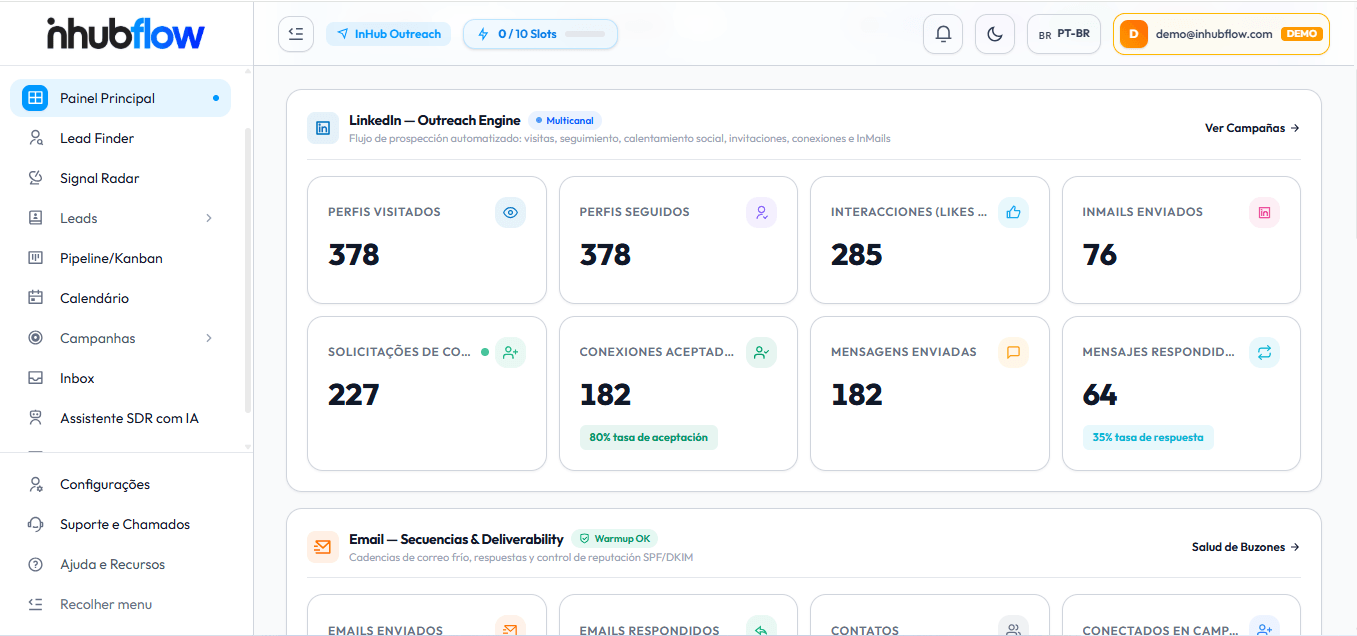The height and width of the screenshot is (636, 1357).
Task: Click the Pipeline/Kanban board icon
Action: [x=36, y=258]
